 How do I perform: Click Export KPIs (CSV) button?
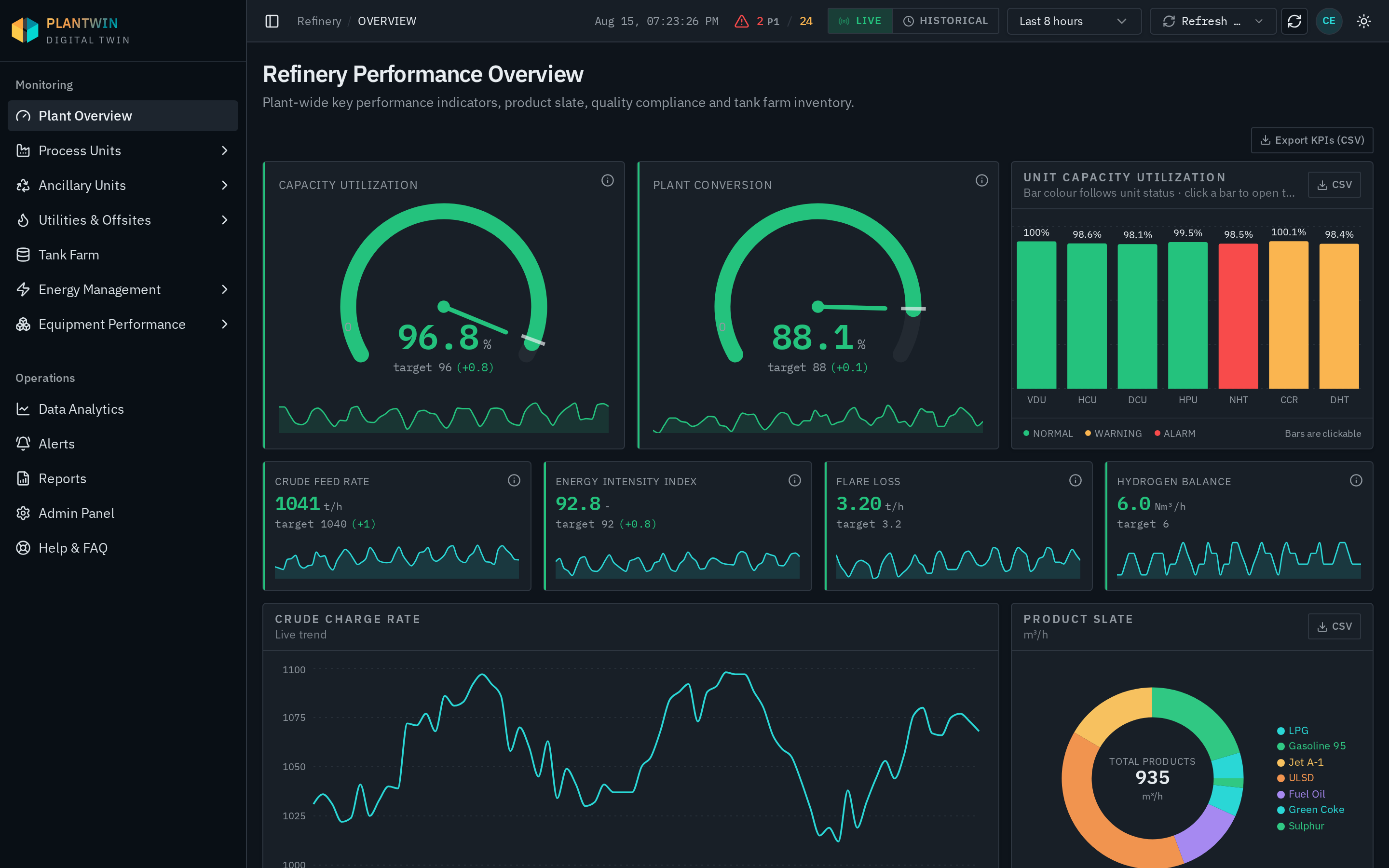click(1311, 140)
